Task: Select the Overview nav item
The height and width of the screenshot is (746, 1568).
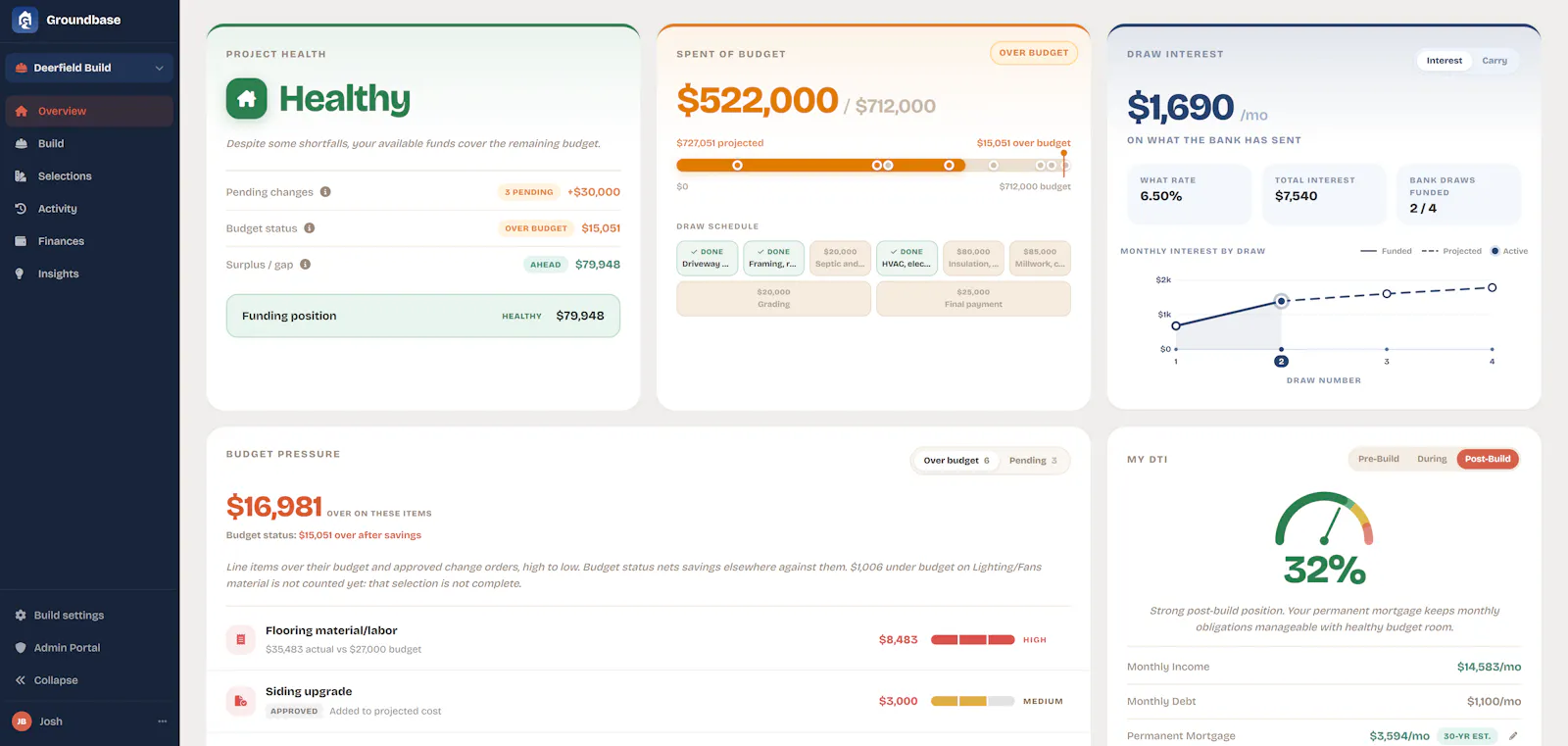Action: click(x=89, y=111)
